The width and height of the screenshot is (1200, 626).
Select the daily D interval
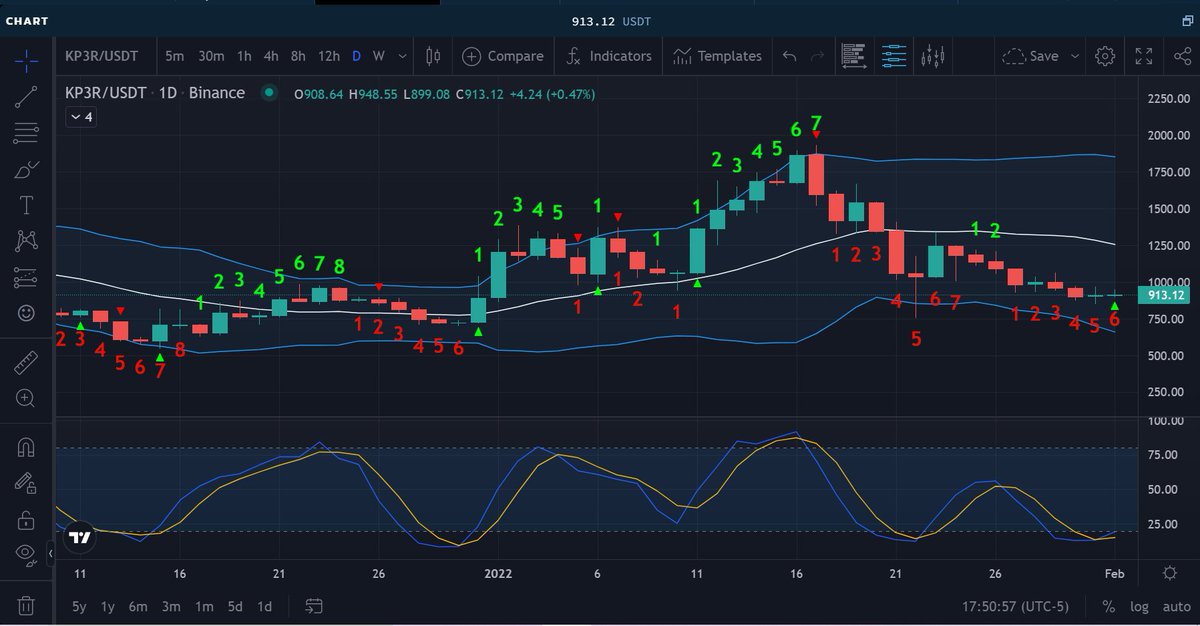[356, 56]
